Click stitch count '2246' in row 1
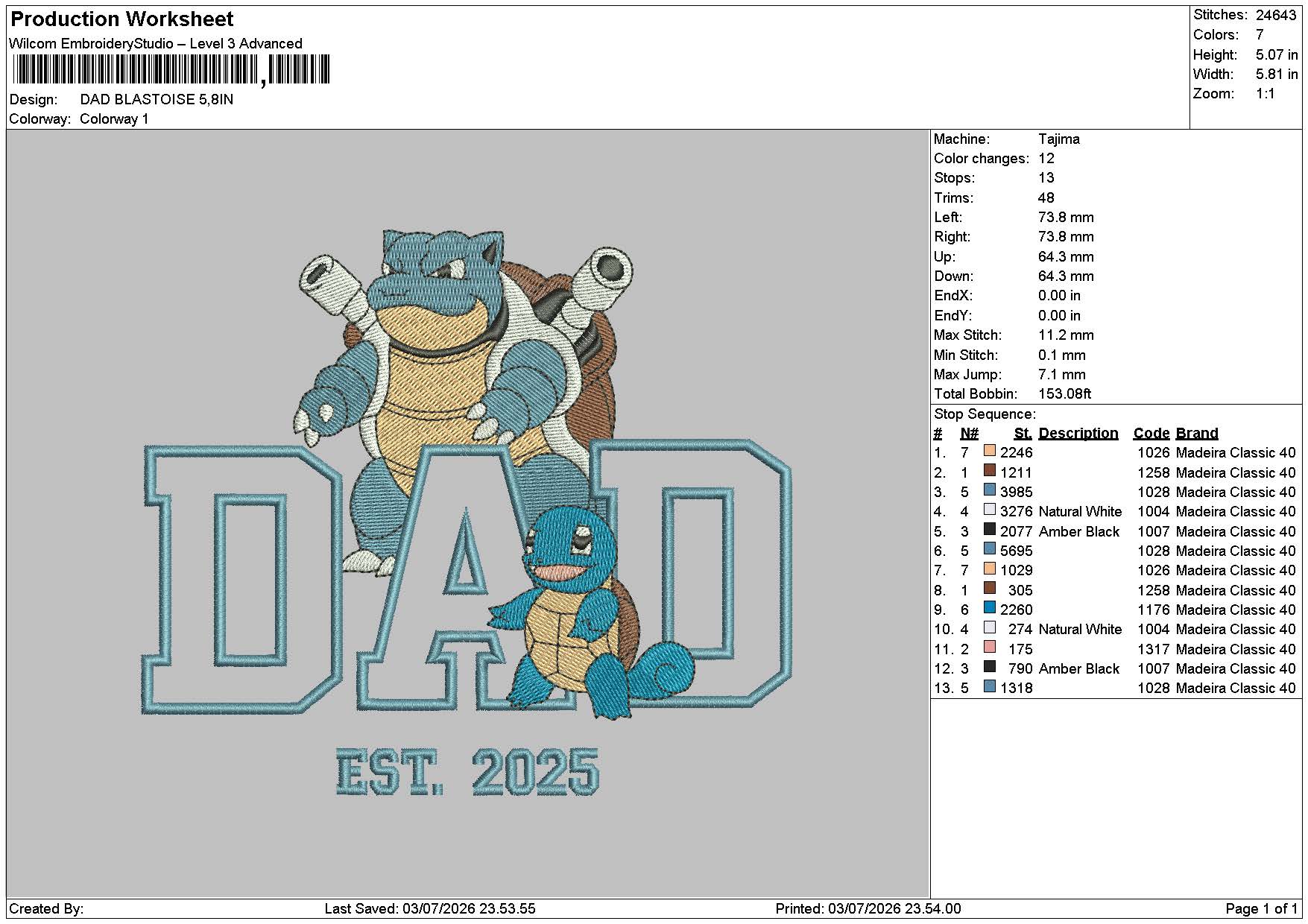 (1017, 452)
